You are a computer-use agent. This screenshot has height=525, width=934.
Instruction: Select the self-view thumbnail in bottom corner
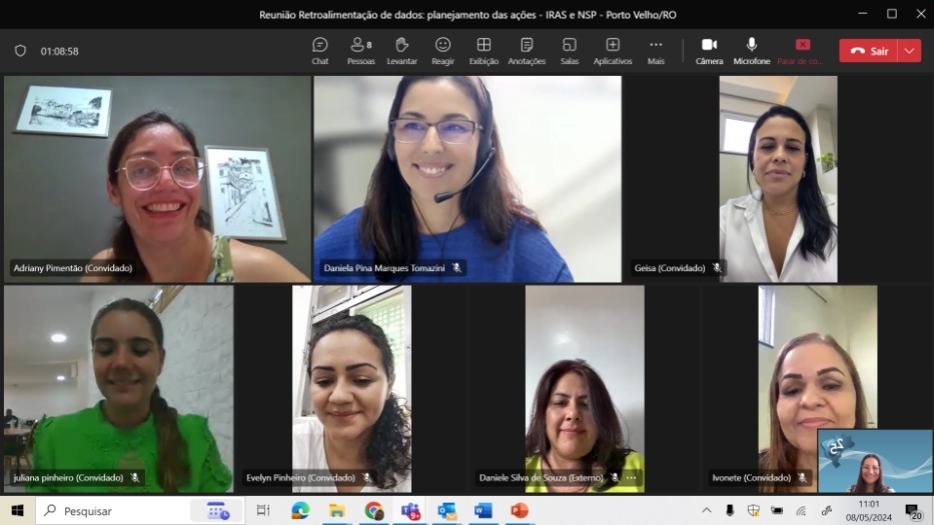[875, 461]
